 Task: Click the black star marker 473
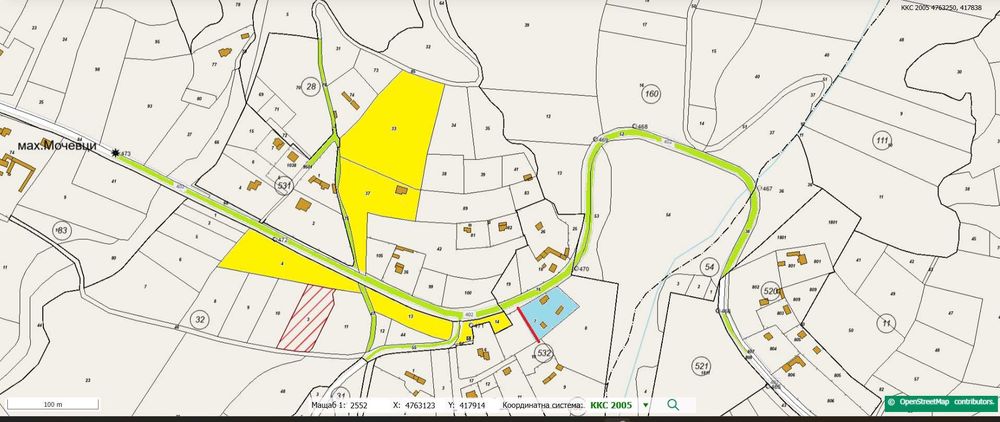coord(115,153)
